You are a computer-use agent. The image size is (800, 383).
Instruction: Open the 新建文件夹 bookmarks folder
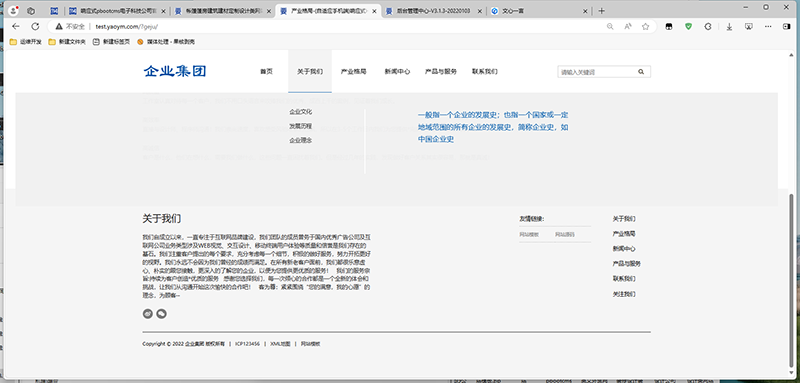click(x=67, y=42)
